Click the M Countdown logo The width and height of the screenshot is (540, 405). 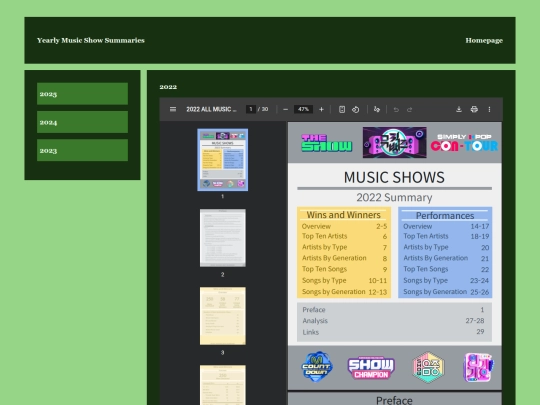pyautogui.click(x=317, y=367)
